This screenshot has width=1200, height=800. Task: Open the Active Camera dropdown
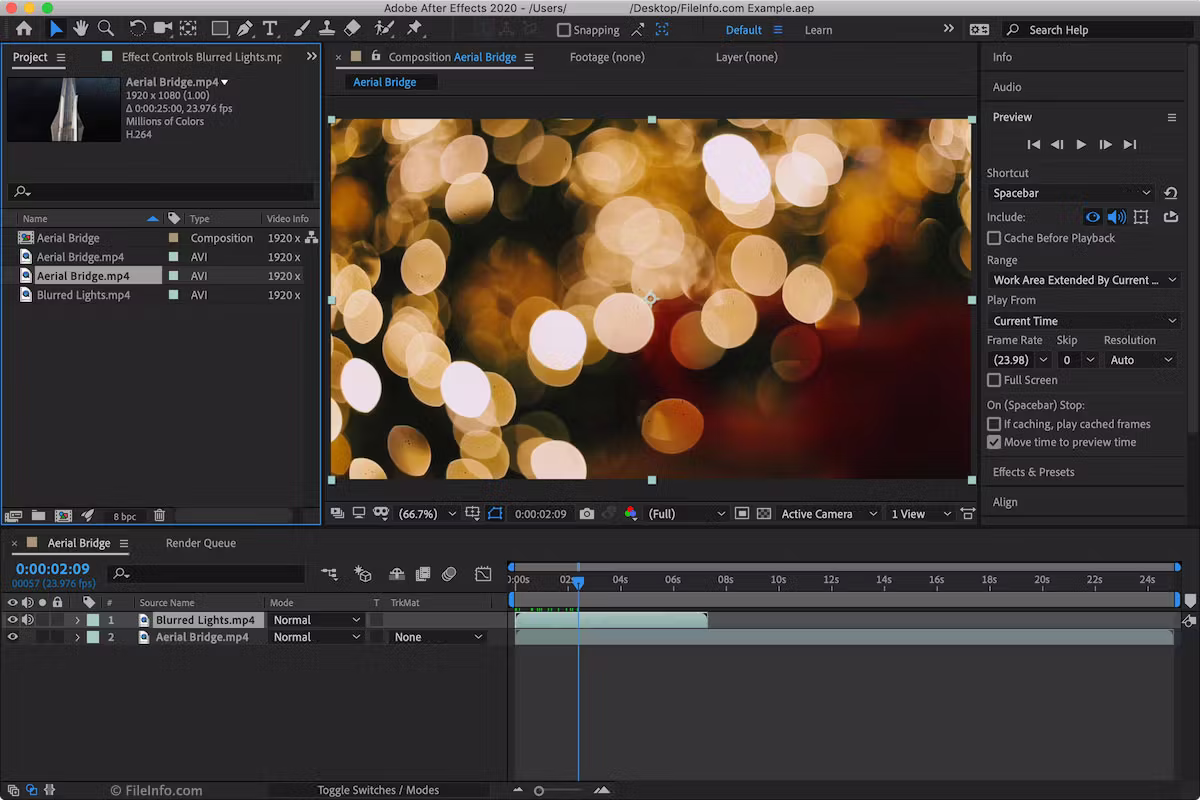(820, 513)
